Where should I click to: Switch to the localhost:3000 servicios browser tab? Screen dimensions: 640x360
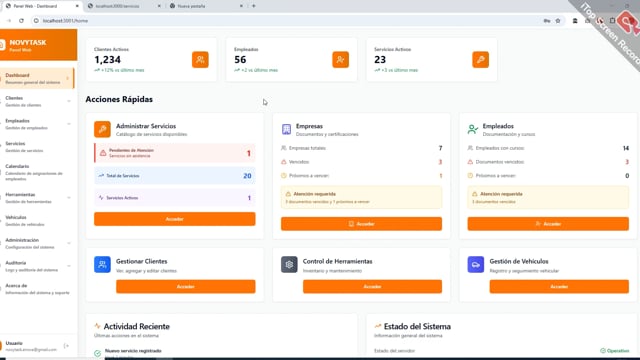coord(123,6)
